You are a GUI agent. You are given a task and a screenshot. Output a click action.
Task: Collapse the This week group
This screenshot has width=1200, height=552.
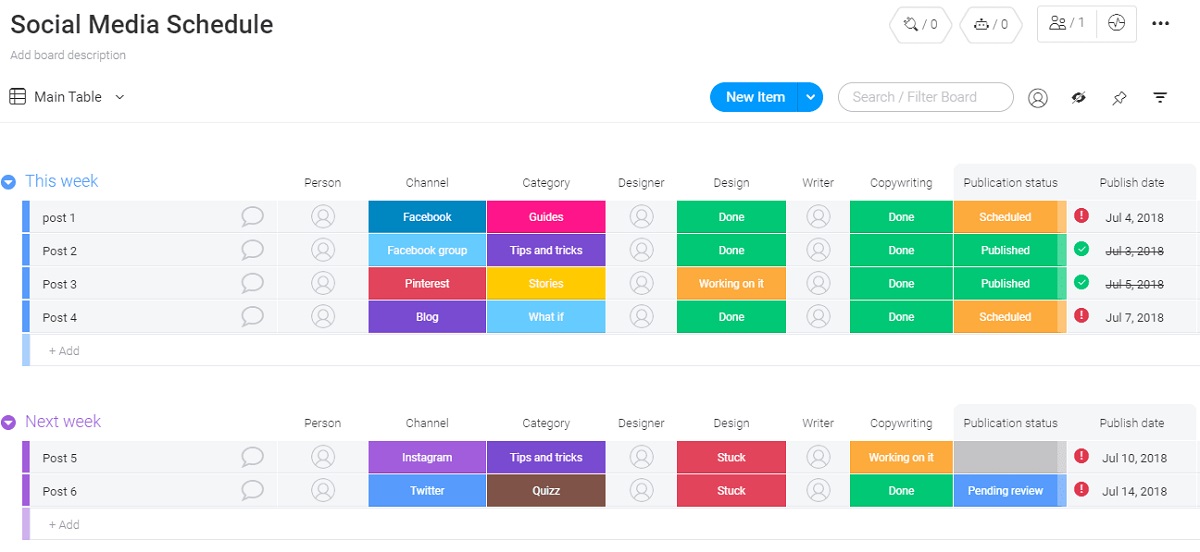click(9, 182)
